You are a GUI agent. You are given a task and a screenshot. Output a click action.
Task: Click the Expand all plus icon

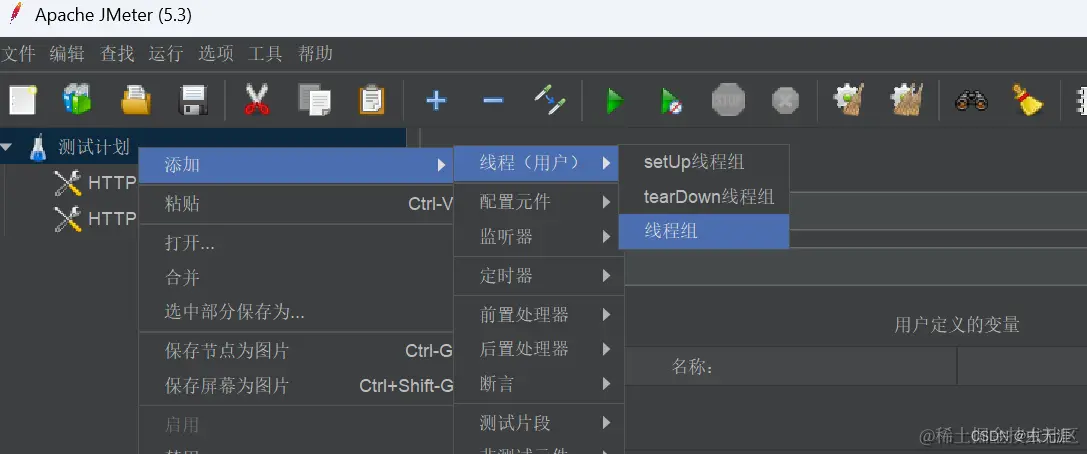click(435, 101)
